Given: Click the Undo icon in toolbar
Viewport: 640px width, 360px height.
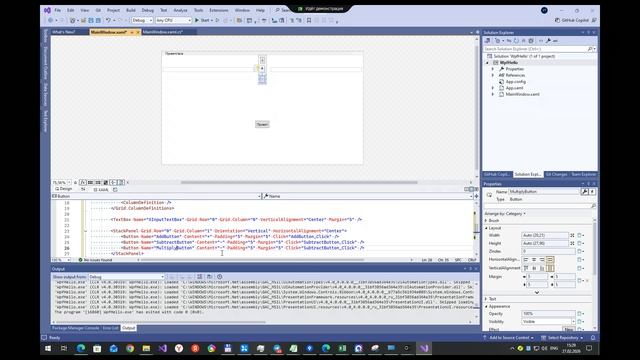Looking at the screenshot, I should (x=108, y=20).
